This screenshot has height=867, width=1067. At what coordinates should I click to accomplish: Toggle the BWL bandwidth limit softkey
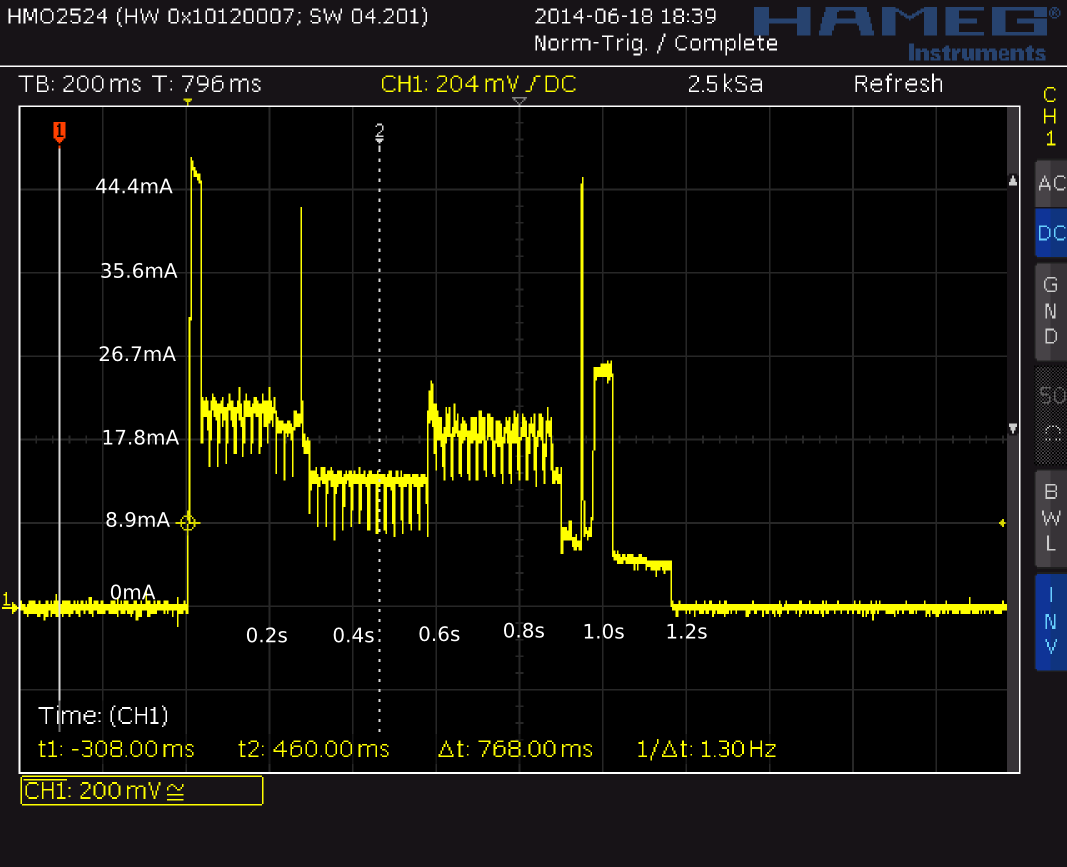click(1051, 518)
